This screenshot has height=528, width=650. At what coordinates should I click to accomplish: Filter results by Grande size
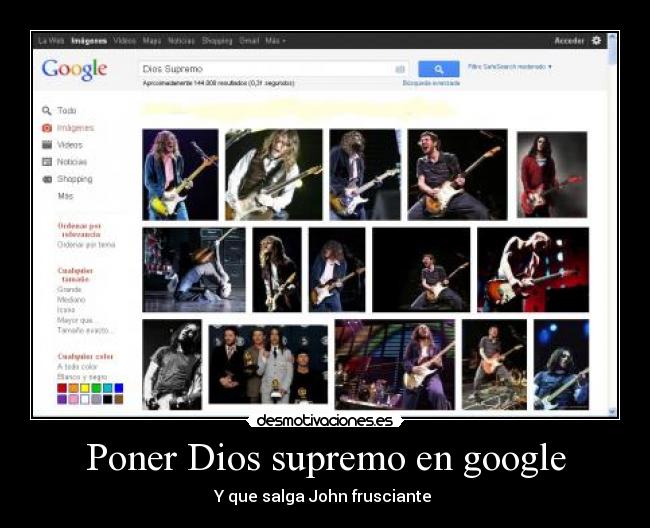[x=69, y=289]
